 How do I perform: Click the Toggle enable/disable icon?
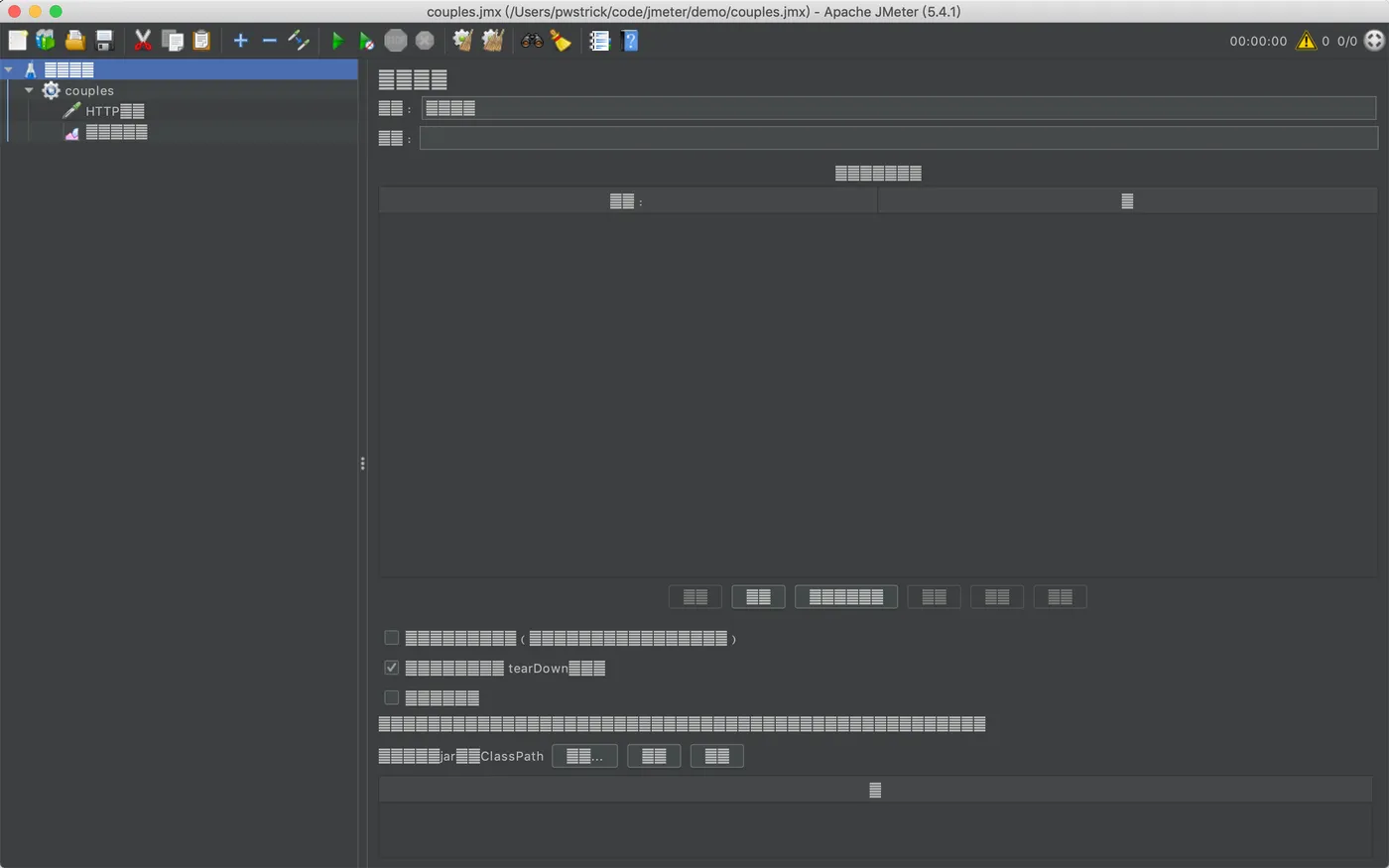pyautogui.click(x=299, y=41)
